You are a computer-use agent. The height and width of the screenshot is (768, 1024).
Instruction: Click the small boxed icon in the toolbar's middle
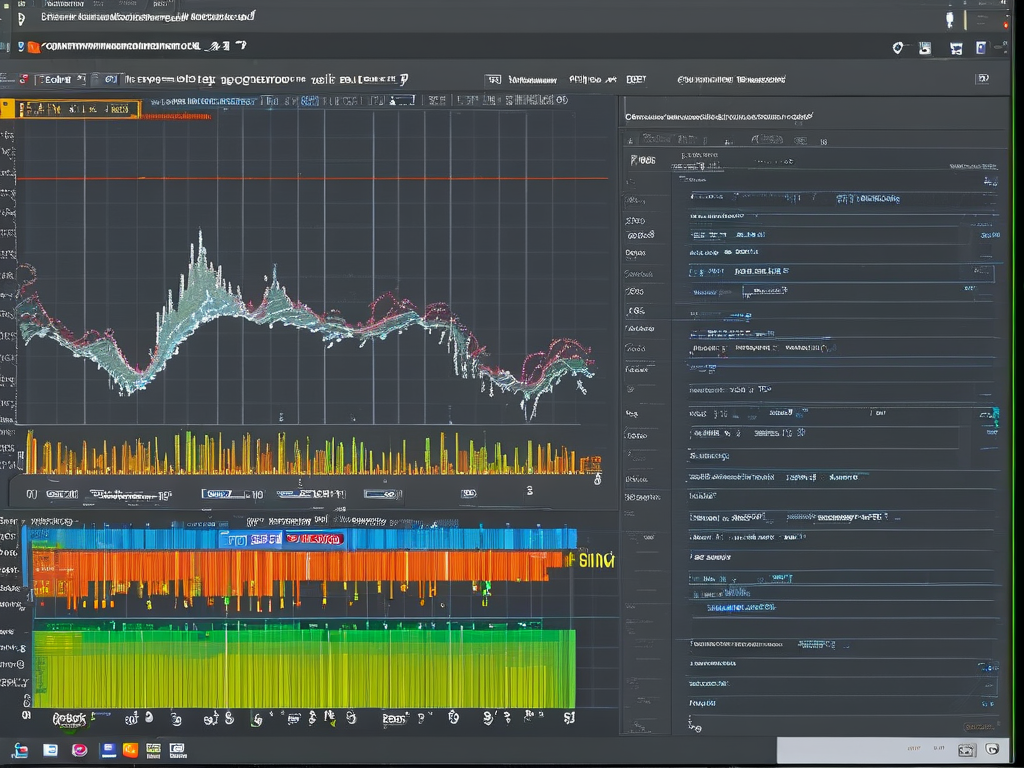click(493, 80)
